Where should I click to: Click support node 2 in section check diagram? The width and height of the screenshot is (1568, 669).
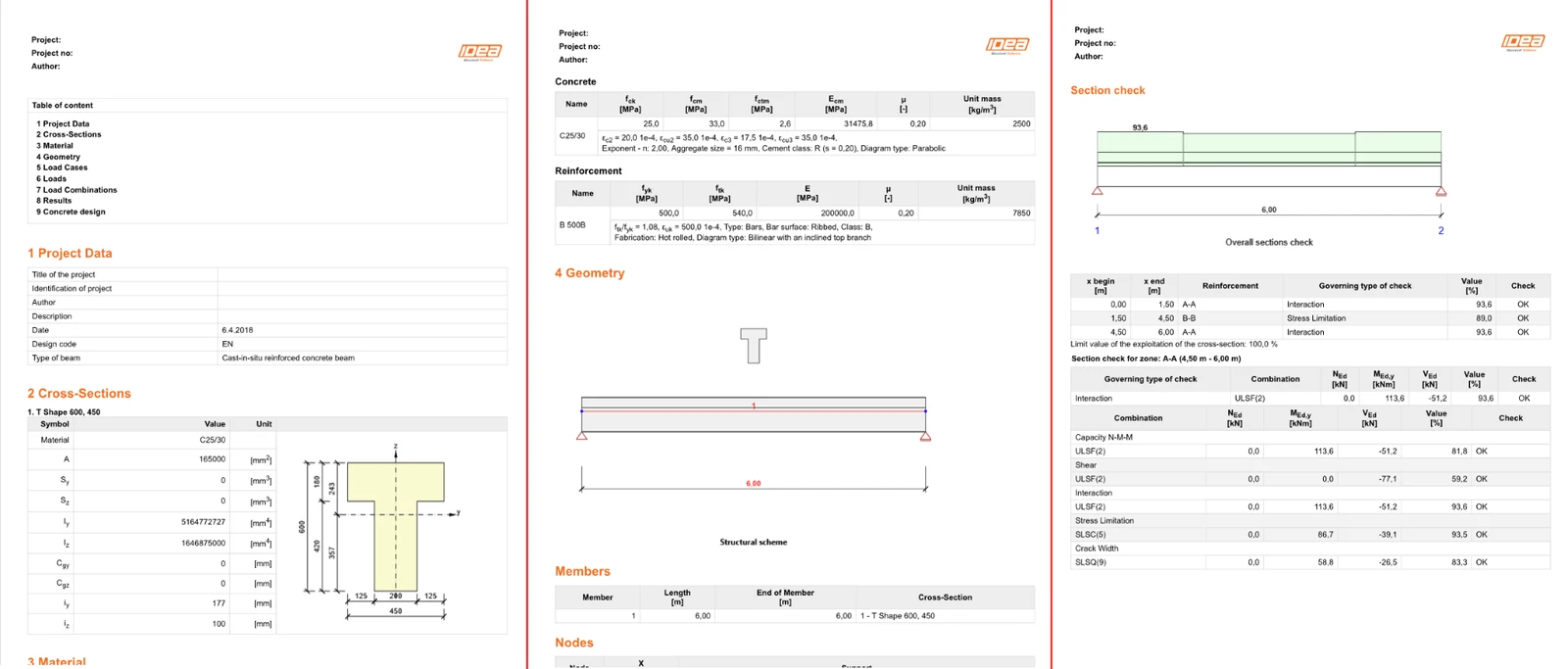click(x=1441, y=230)
